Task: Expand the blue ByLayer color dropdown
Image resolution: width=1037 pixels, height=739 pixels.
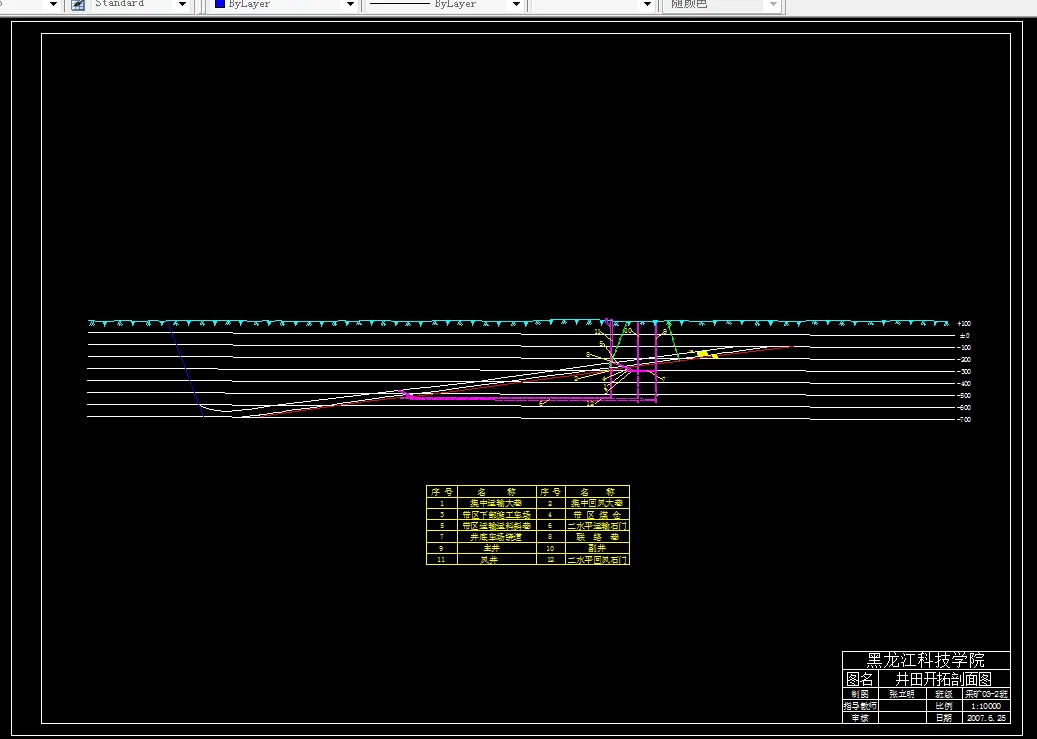Action: tap(351, 5)
